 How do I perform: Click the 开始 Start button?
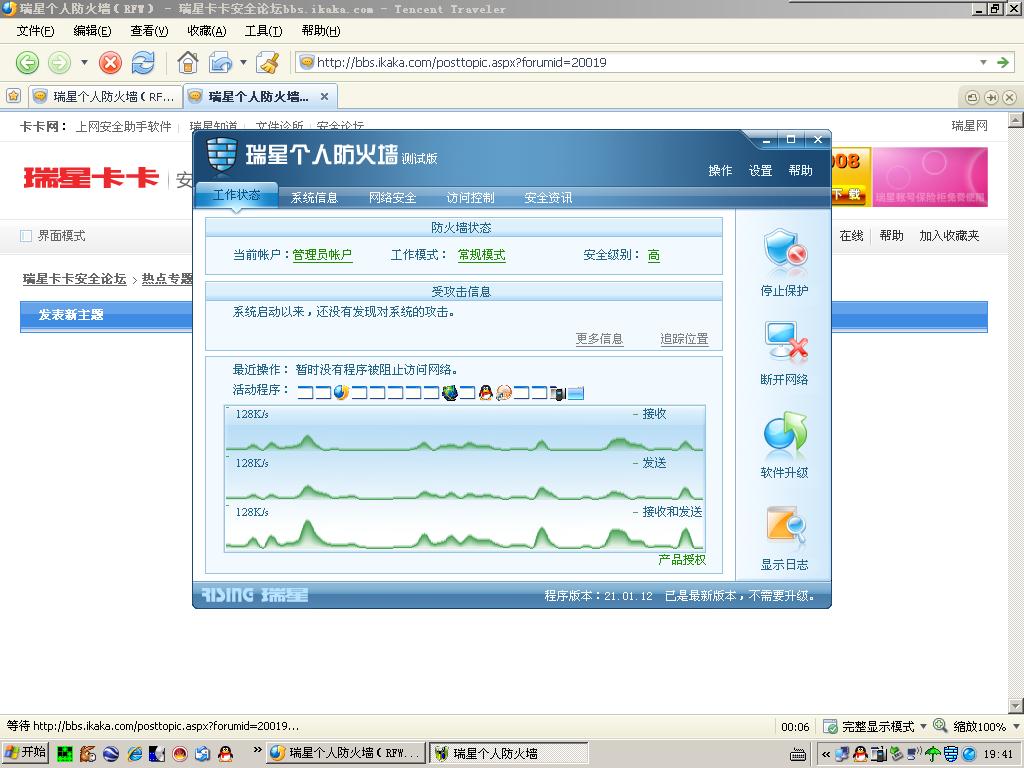click(25, 753)
